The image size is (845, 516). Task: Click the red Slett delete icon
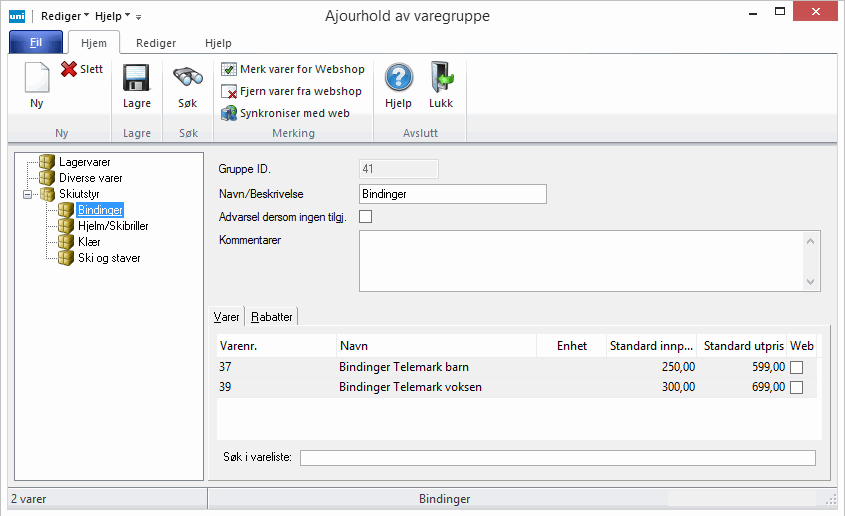coord(69,70)
